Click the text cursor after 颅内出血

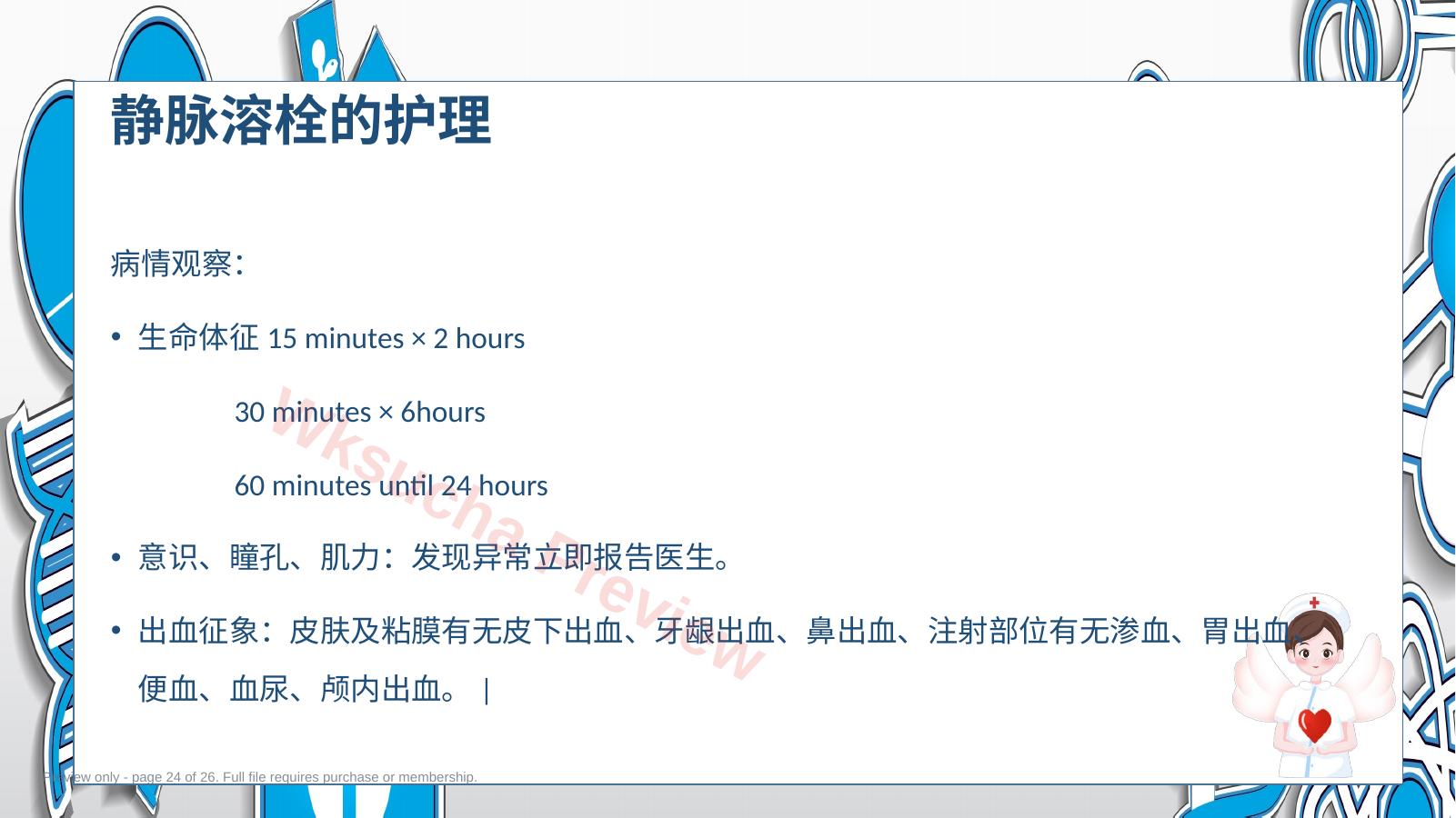coord(487,692)
